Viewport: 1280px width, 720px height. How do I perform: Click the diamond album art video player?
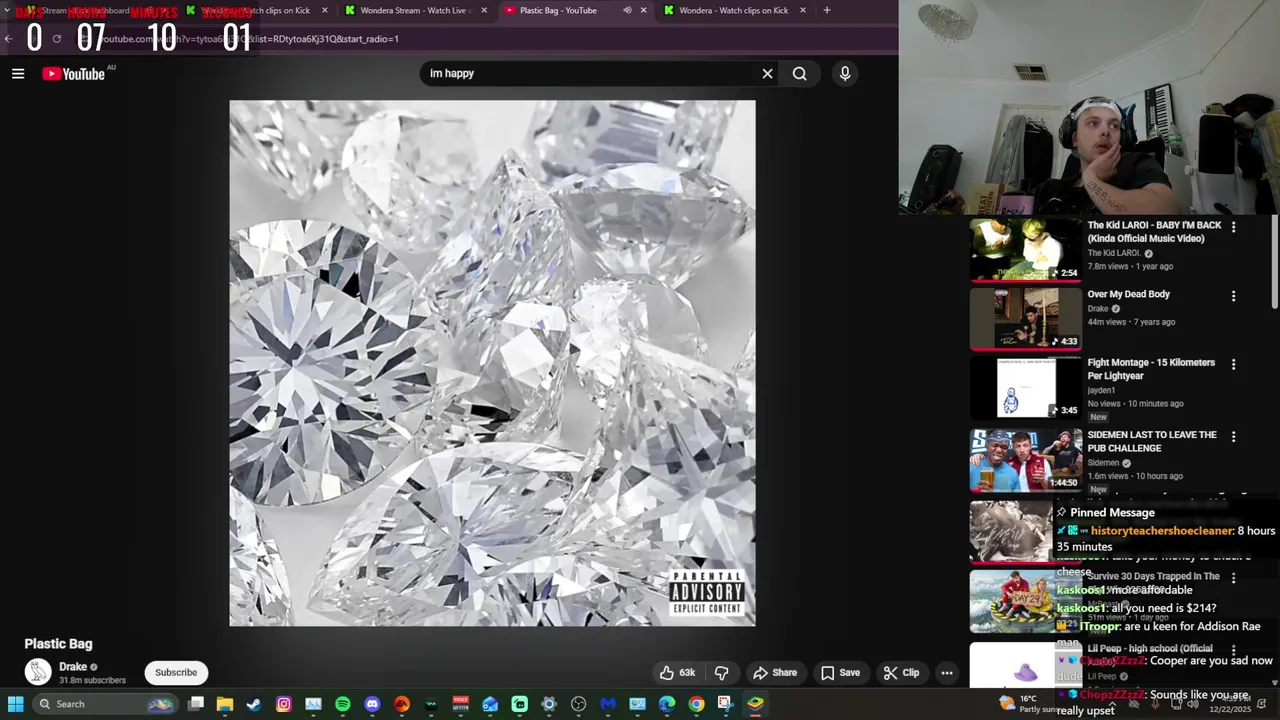coord(492,363)
